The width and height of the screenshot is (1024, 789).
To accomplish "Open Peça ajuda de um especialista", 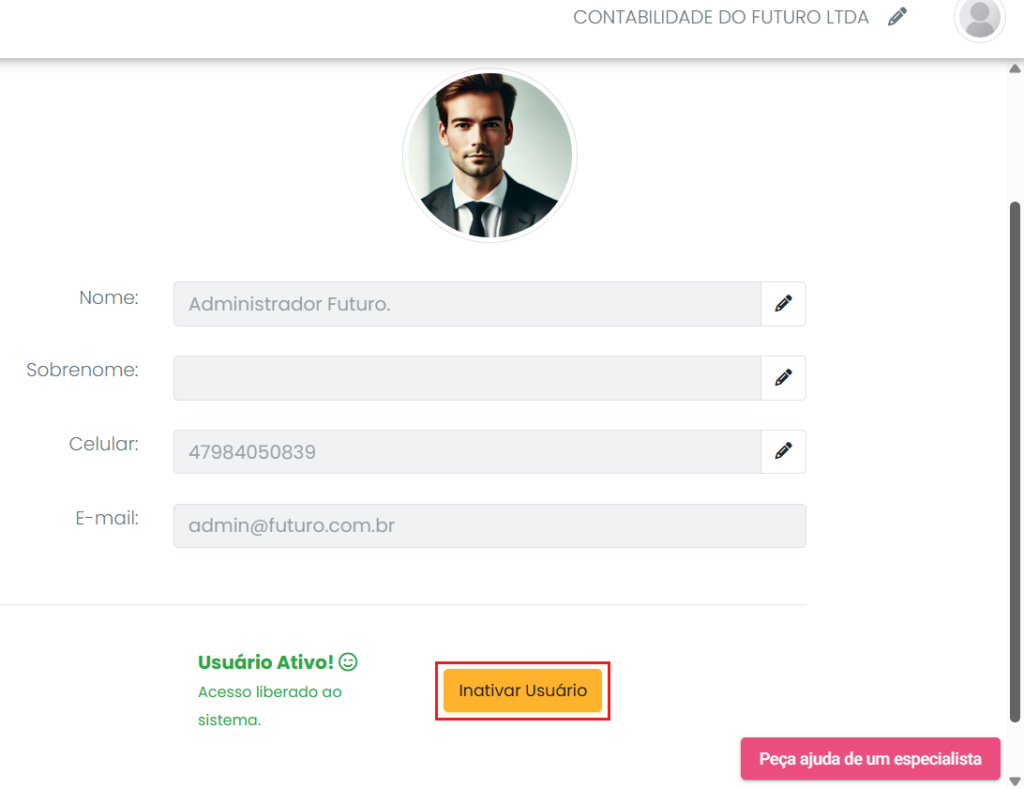I will coord(870,759).
